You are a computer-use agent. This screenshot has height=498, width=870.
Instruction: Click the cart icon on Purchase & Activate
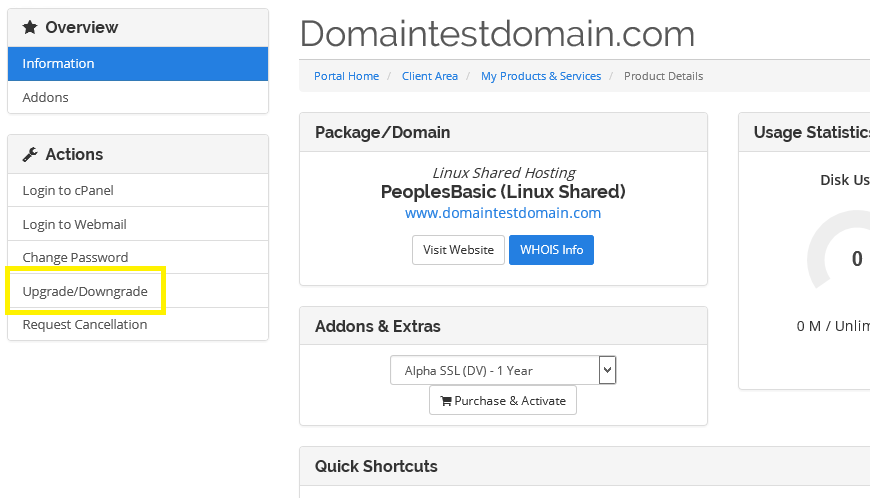[446, 401]
